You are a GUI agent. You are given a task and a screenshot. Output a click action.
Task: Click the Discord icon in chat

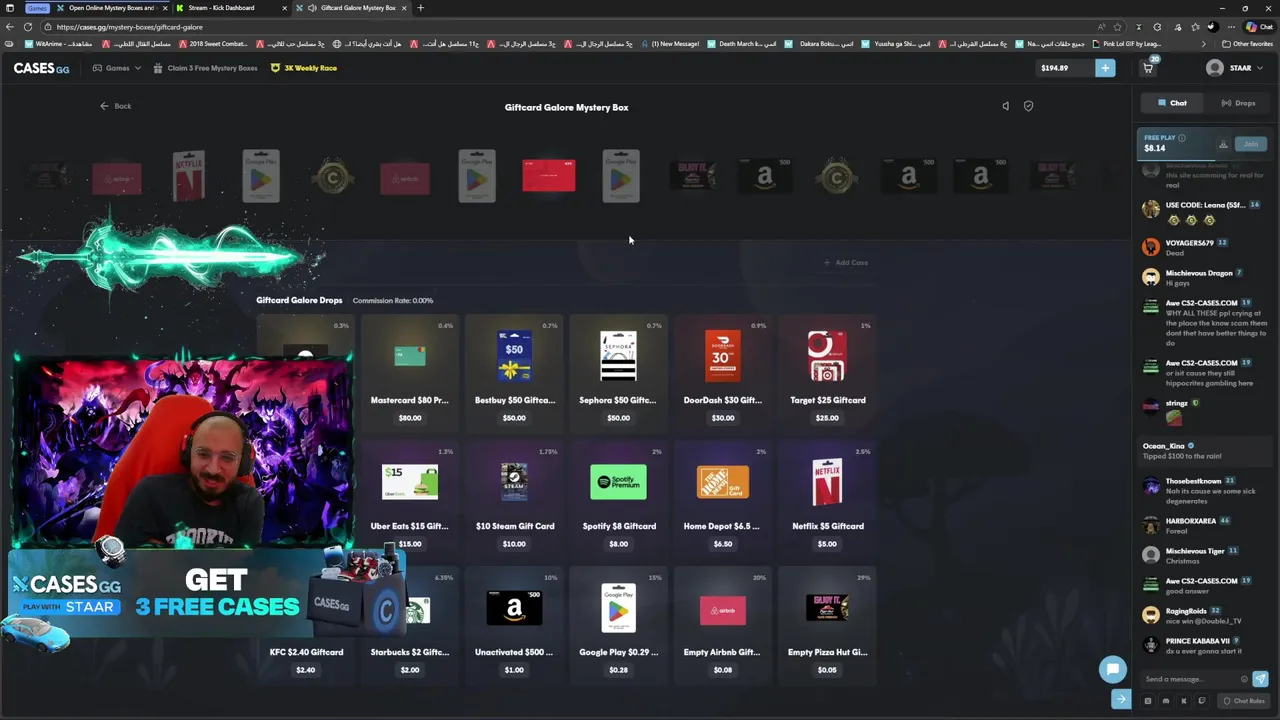(1166, 701)
